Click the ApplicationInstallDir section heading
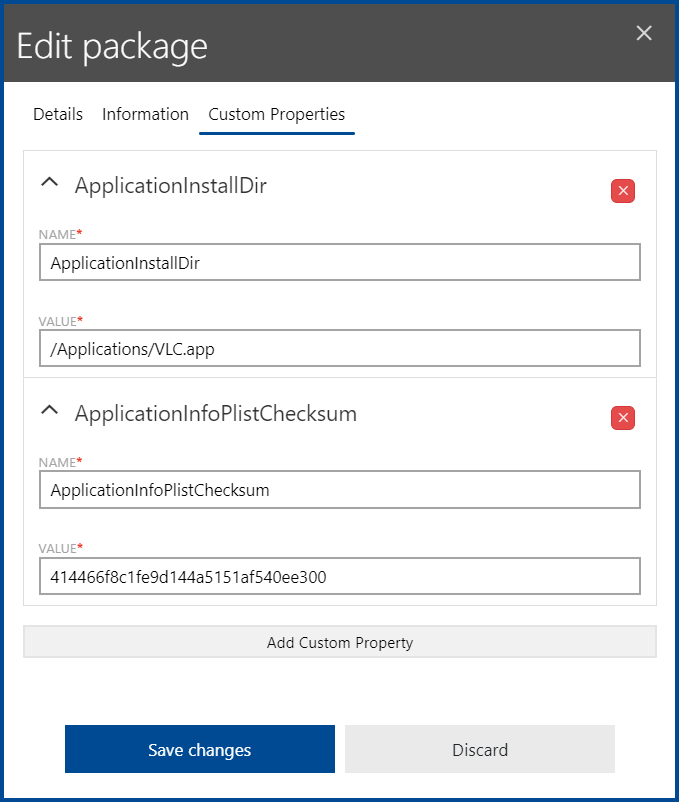The width and height of the screenshot is (679, 802). click(x=171, y=185)
